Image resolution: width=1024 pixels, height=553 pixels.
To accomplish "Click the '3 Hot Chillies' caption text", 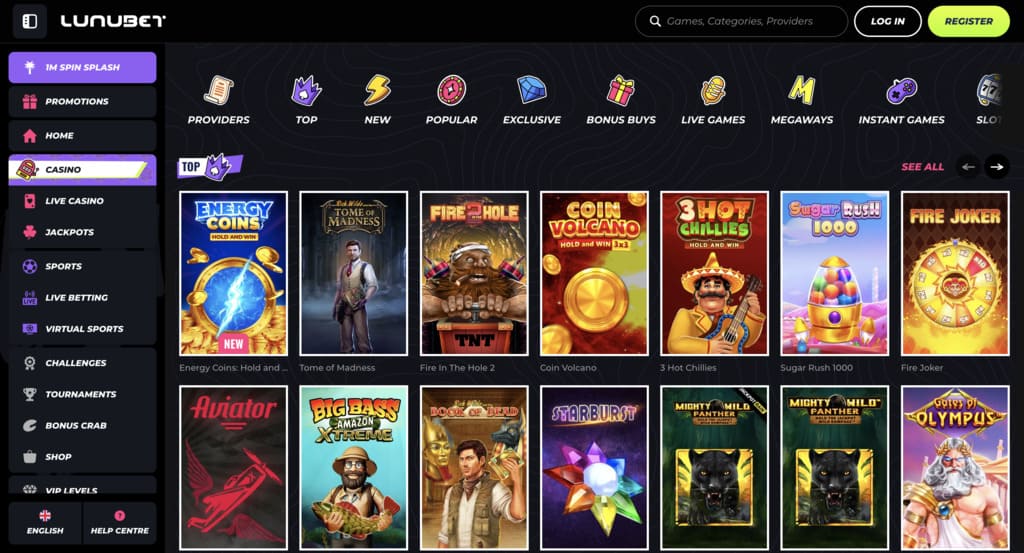I will point(688,368).
